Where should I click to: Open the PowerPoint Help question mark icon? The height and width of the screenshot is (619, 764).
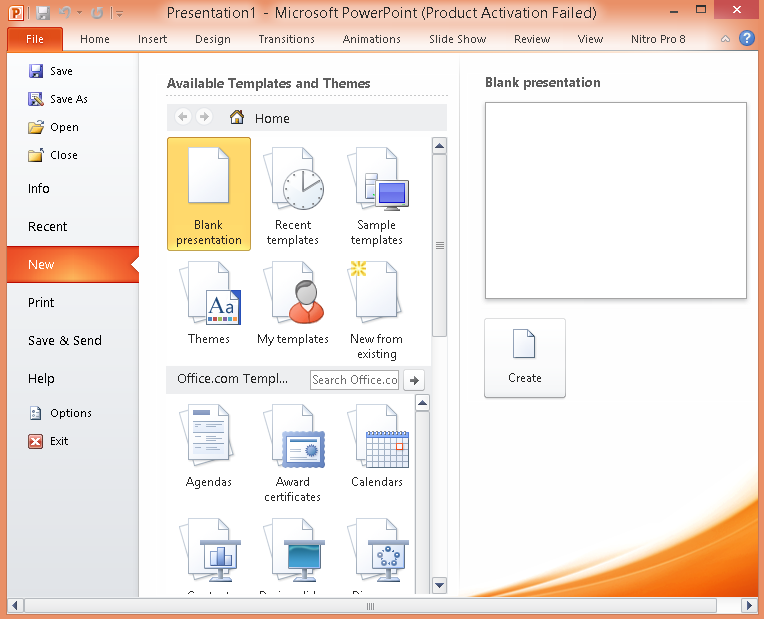746,39
